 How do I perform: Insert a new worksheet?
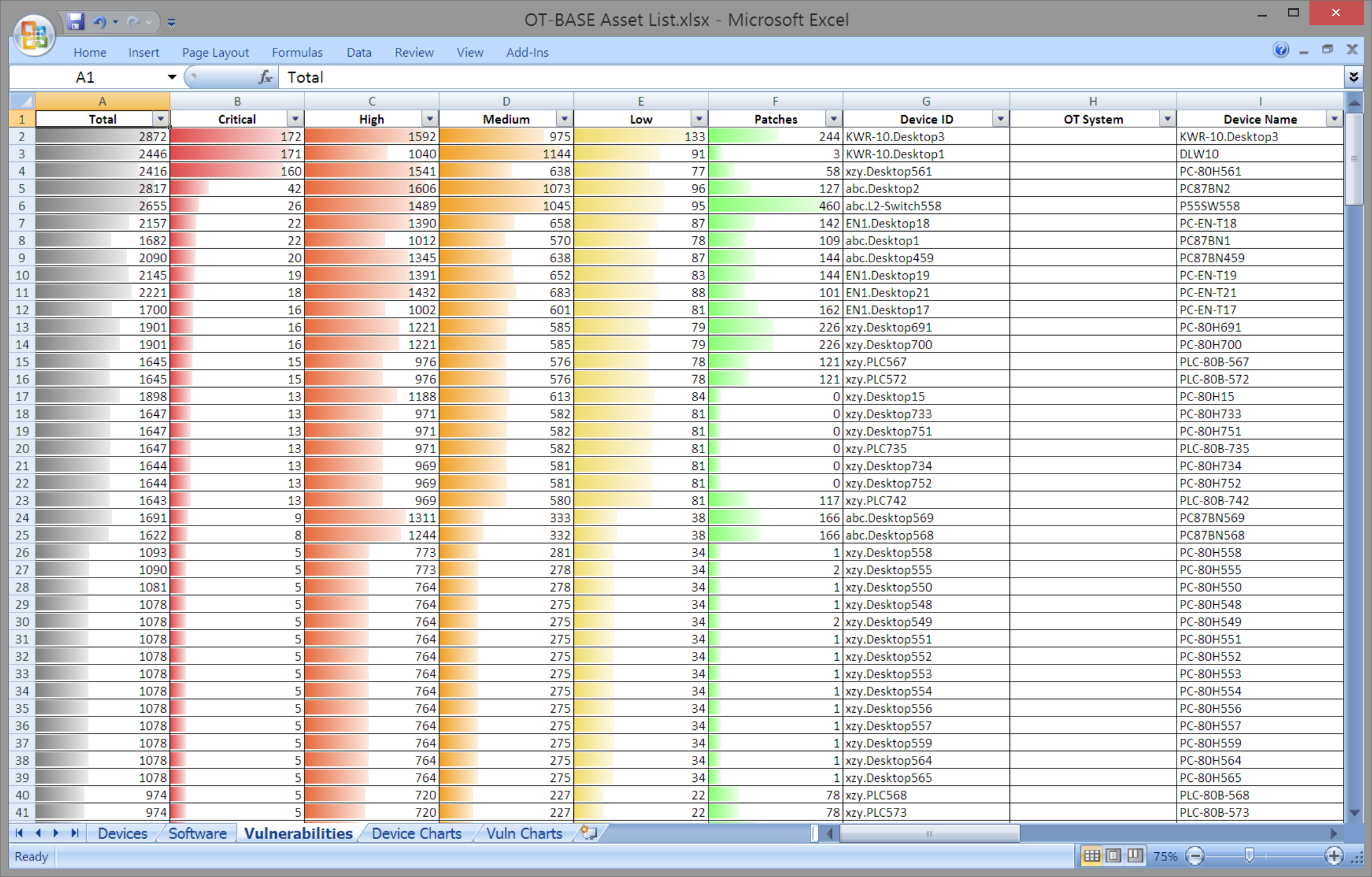[588, 833]
